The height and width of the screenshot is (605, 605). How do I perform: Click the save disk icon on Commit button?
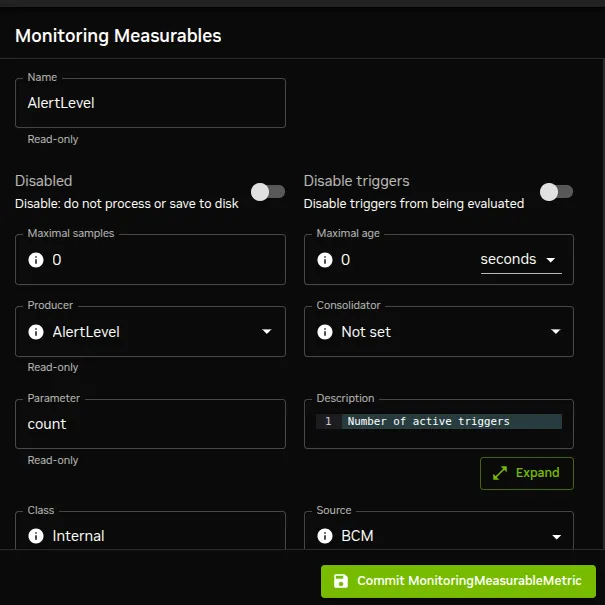click(x=340, y=581)
